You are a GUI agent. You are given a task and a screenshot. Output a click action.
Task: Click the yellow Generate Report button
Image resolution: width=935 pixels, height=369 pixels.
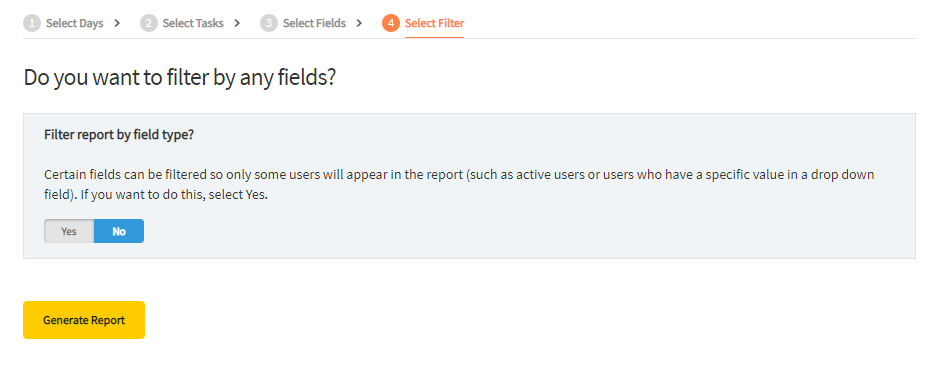84,320
